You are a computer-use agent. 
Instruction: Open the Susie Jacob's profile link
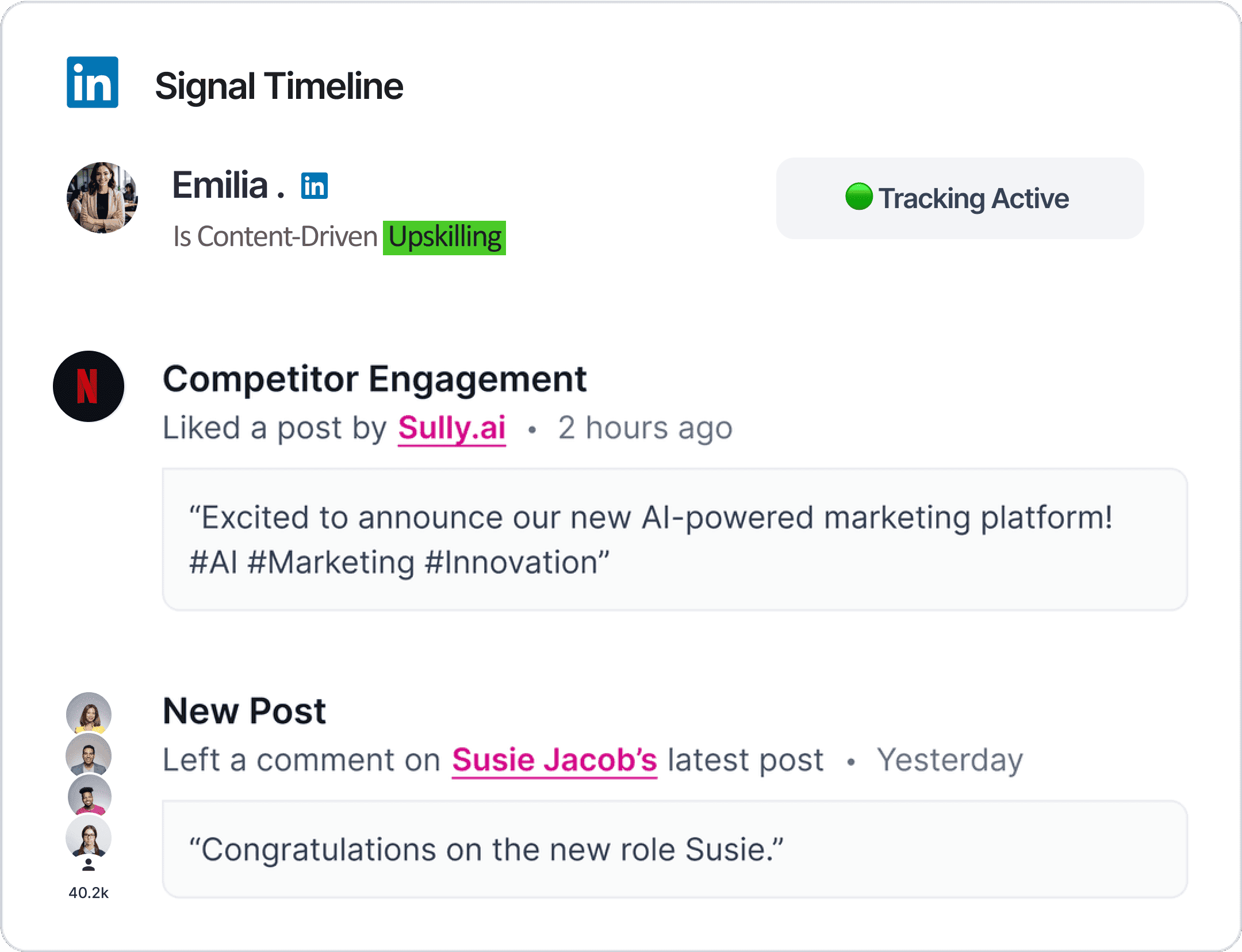click(x=554, y=760)
